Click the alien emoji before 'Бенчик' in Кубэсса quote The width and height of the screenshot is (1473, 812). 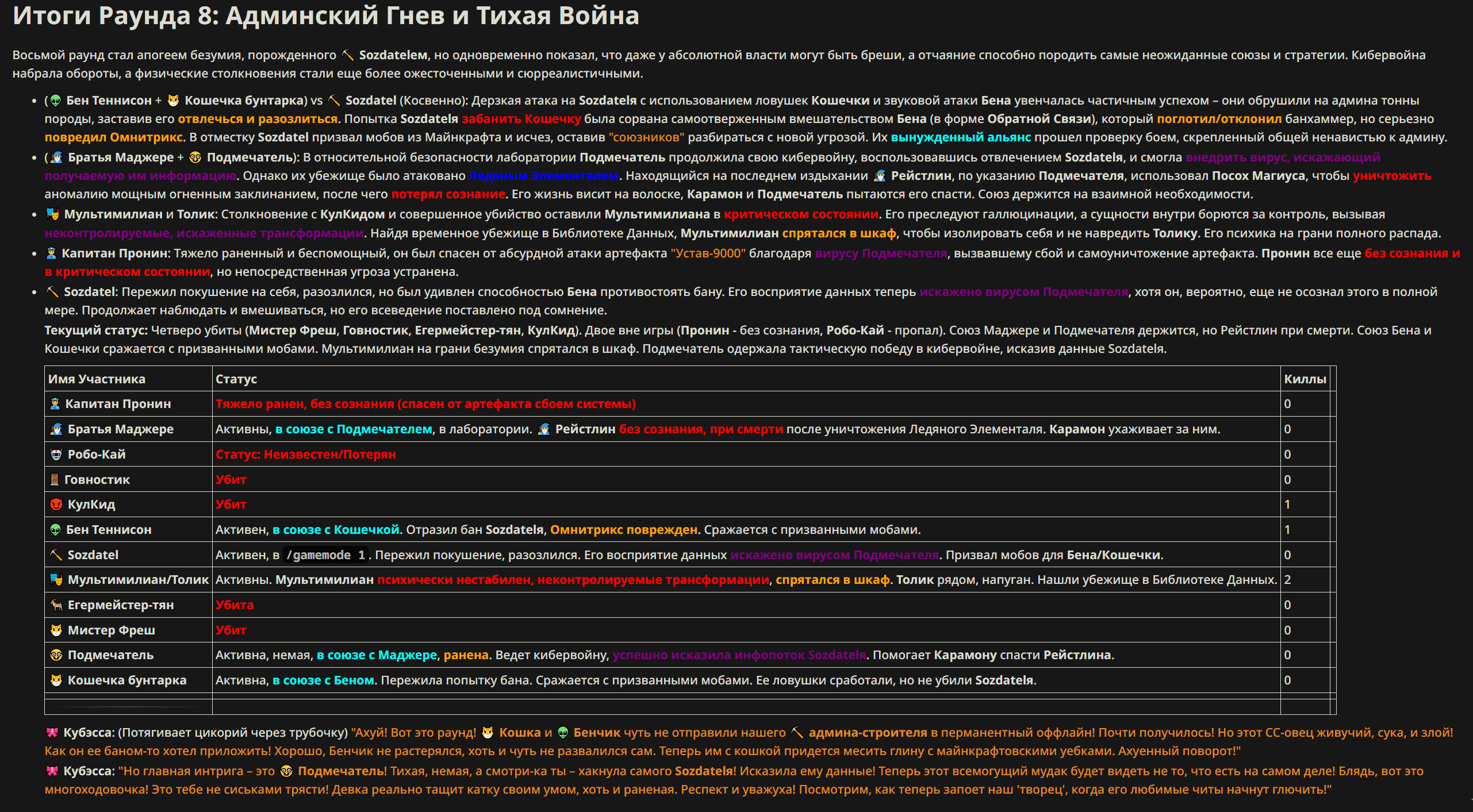(x=563, y=733)
